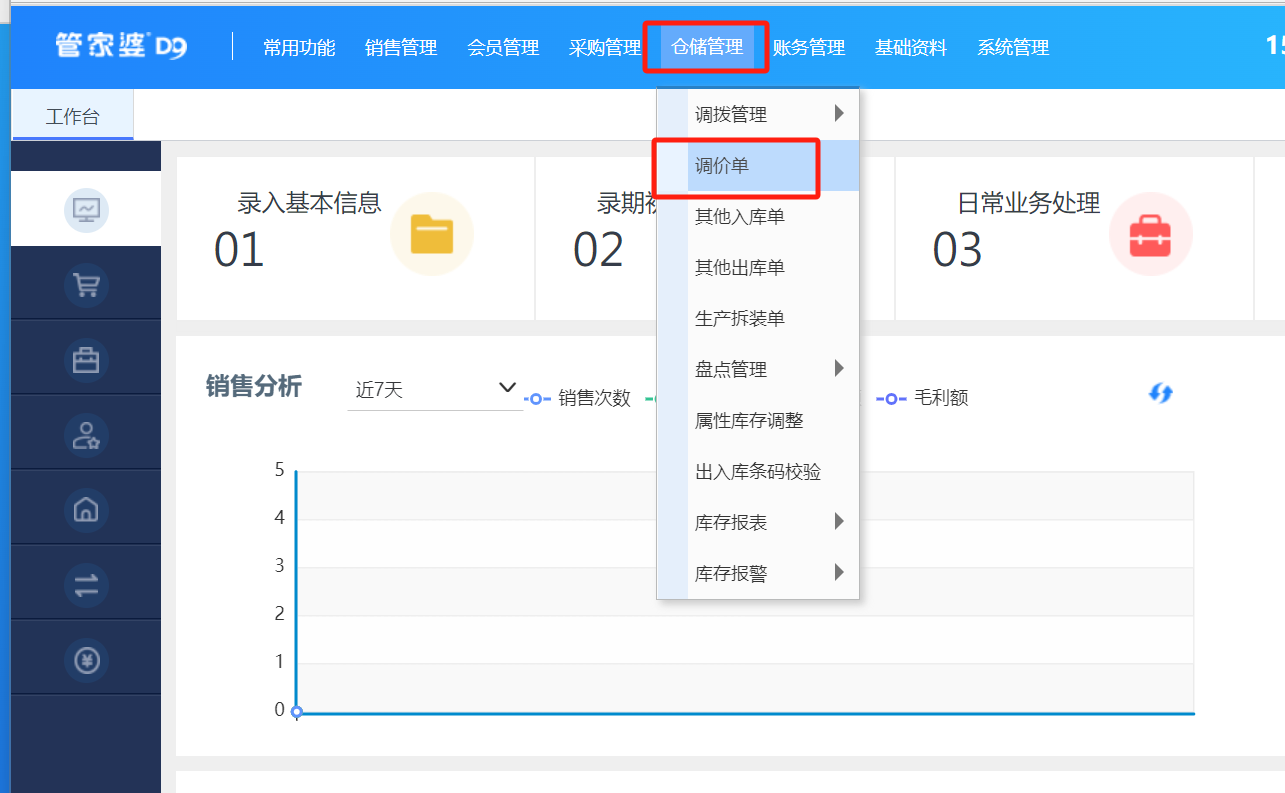1285x793 pixels.
Task: Open the member user sidebar icon
Action: (86, 435)
